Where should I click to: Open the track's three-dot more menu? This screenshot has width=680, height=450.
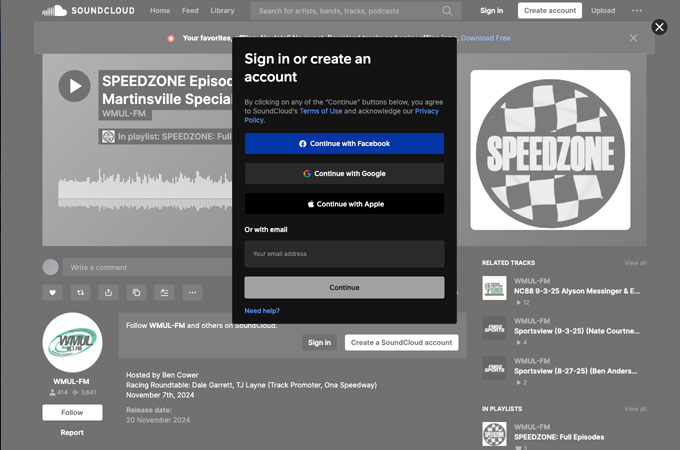(192, 293)
